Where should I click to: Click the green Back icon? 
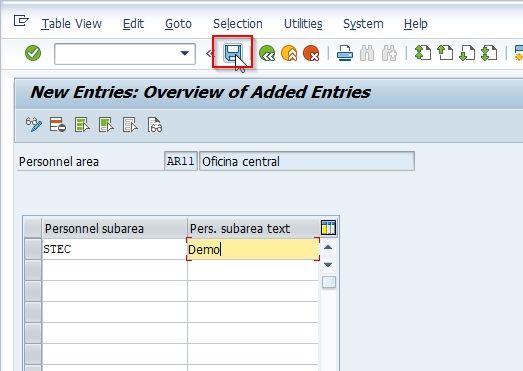[267, 53]
